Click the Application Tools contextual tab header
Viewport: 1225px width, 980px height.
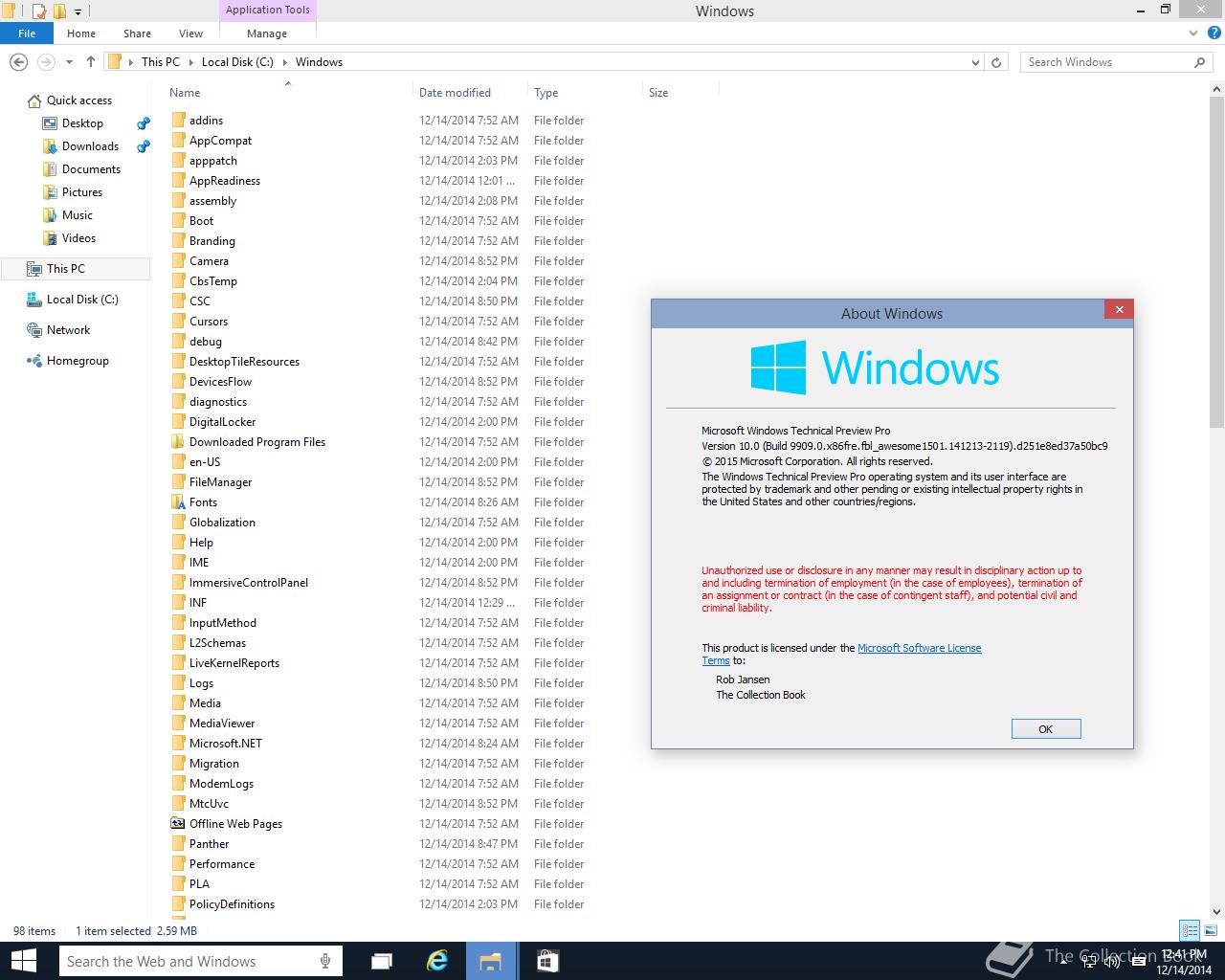click(268, 11)
